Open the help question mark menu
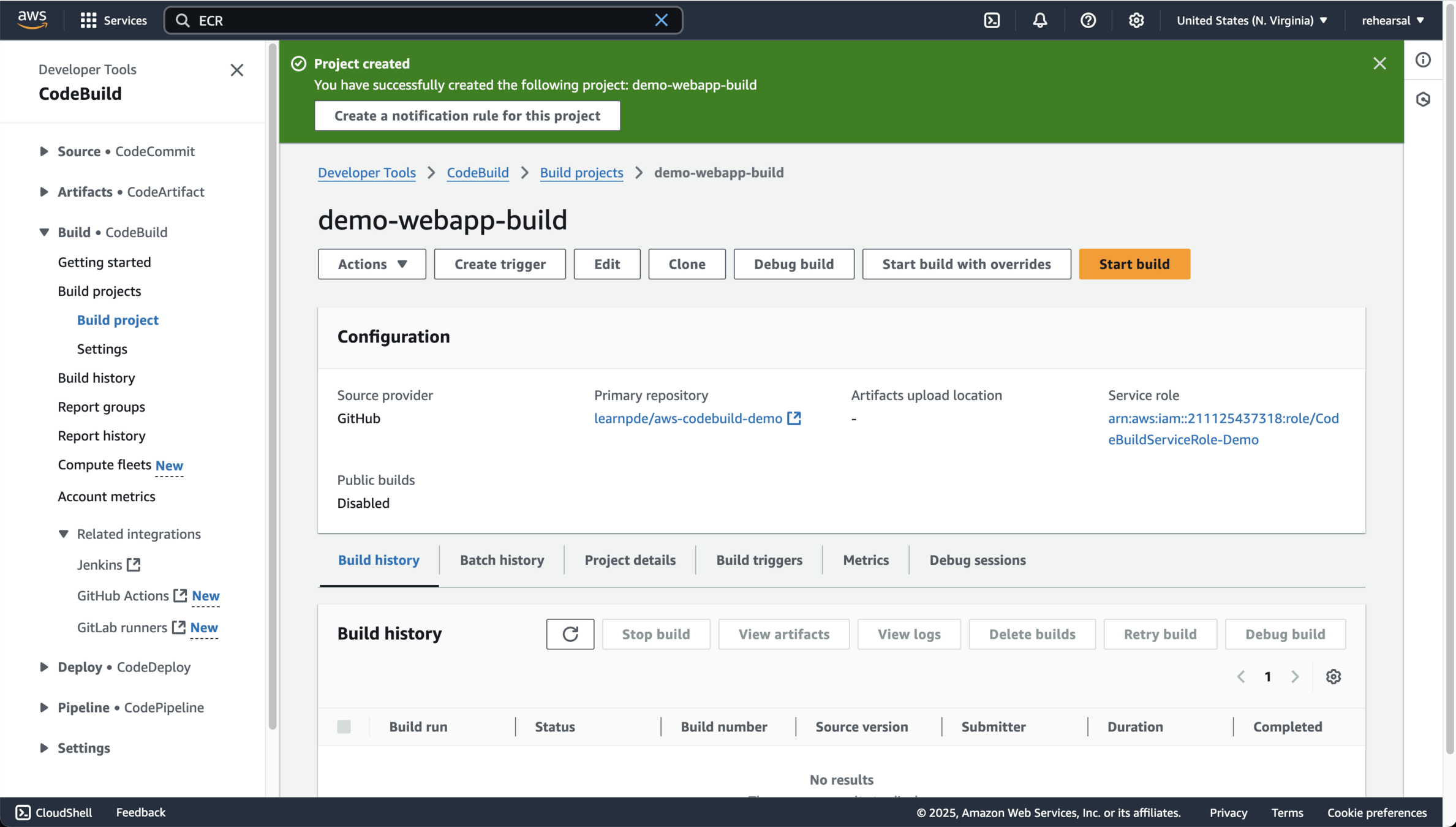This screenshot has height=827, width=1456. point(1088,20)
